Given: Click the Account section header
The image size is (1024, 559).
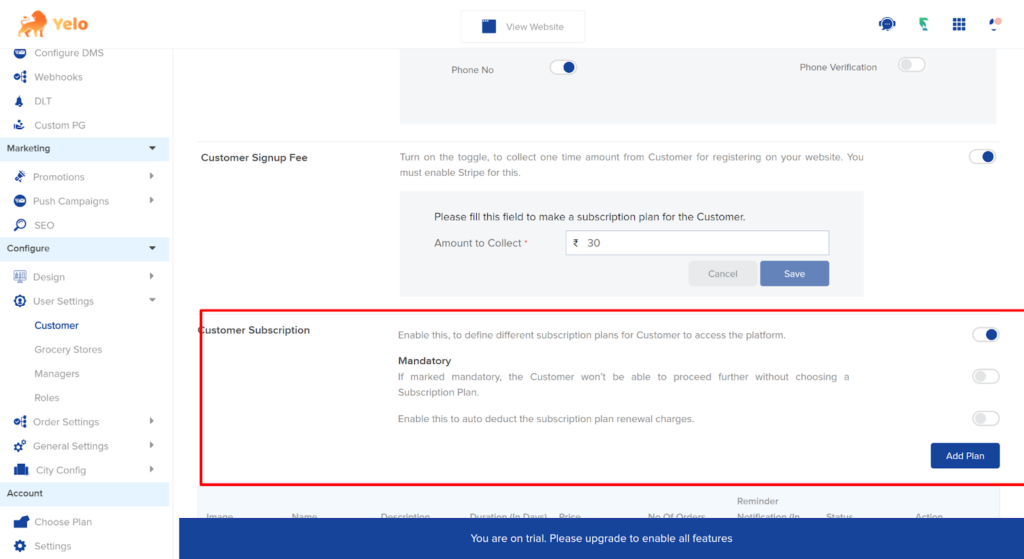Looking at the screenshot, I should click(84, 494).
